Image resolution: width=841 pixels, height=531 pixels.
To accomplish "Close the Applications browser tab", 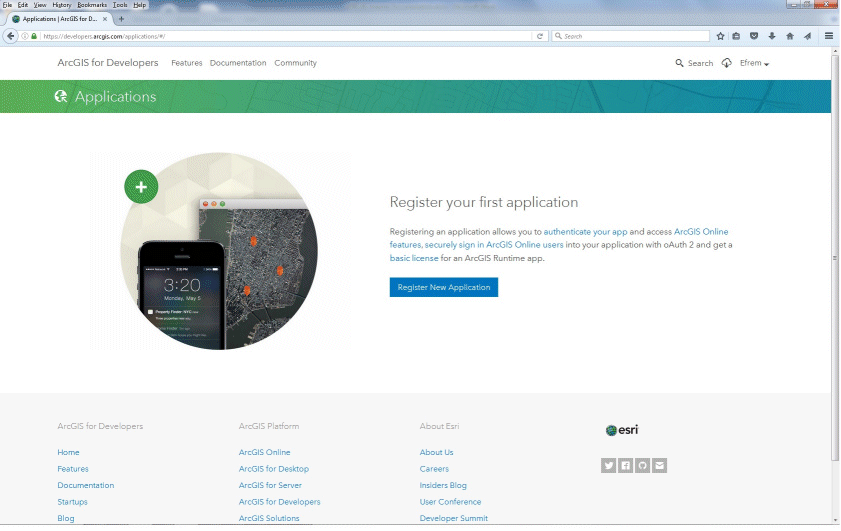I will (105, 19).
